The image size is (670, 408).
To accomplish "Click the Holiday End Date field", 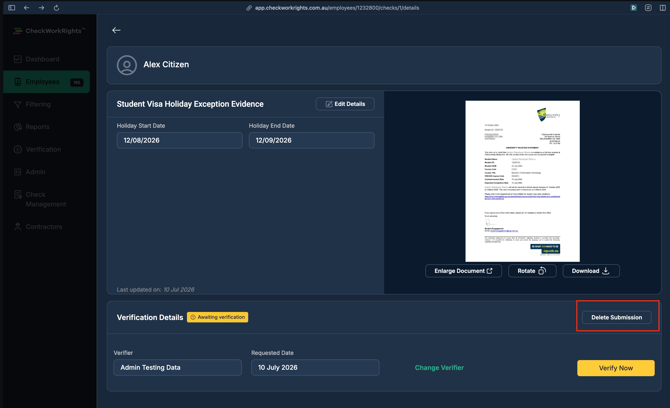I will point(311,140).
